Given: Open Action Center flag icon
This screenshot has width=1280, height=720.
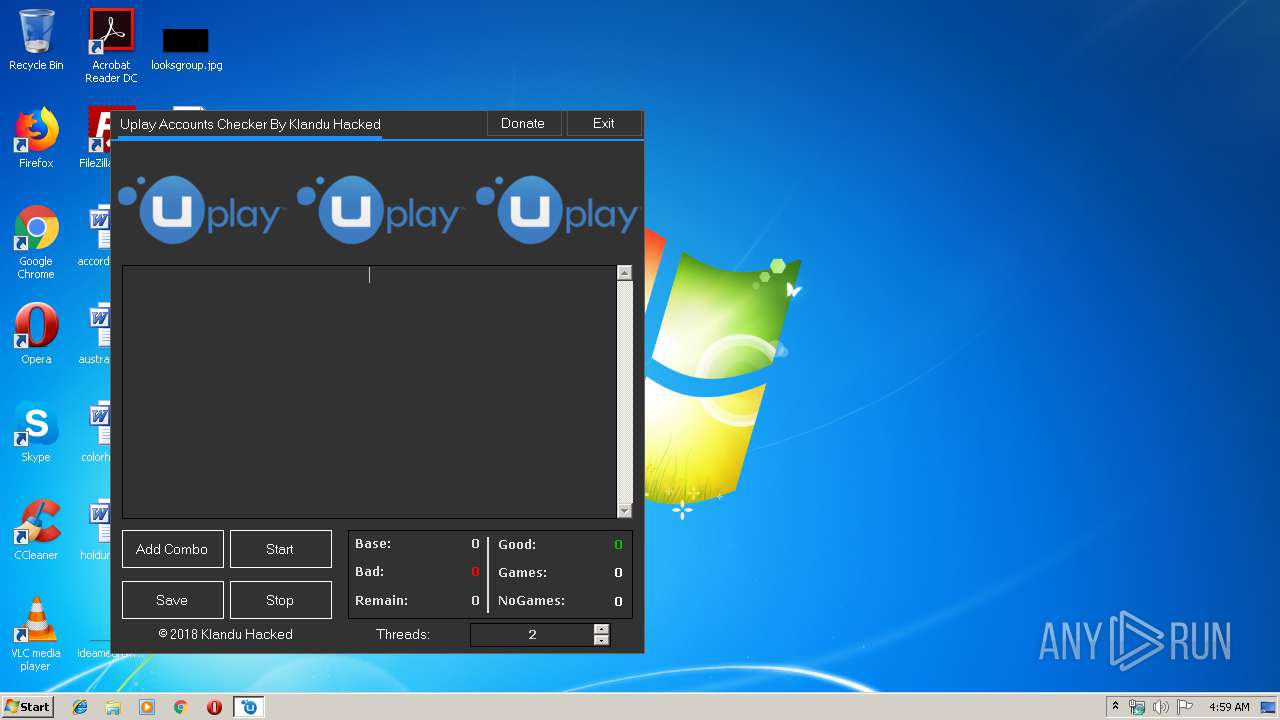Looking at the screenshot, I should click(1185, 707).
